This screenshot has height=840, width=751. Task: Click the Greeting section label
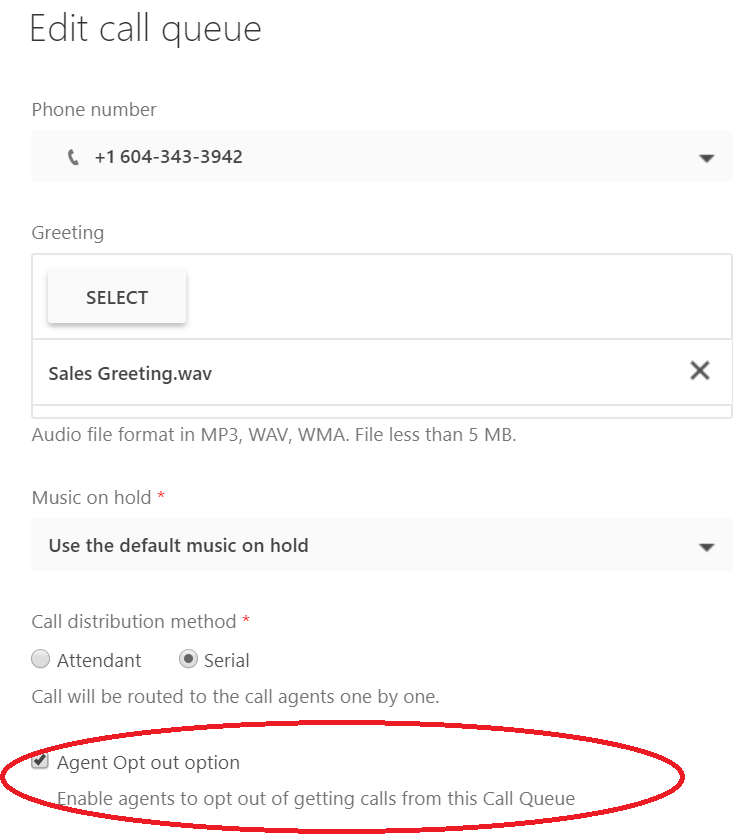(x=67, y=232)
